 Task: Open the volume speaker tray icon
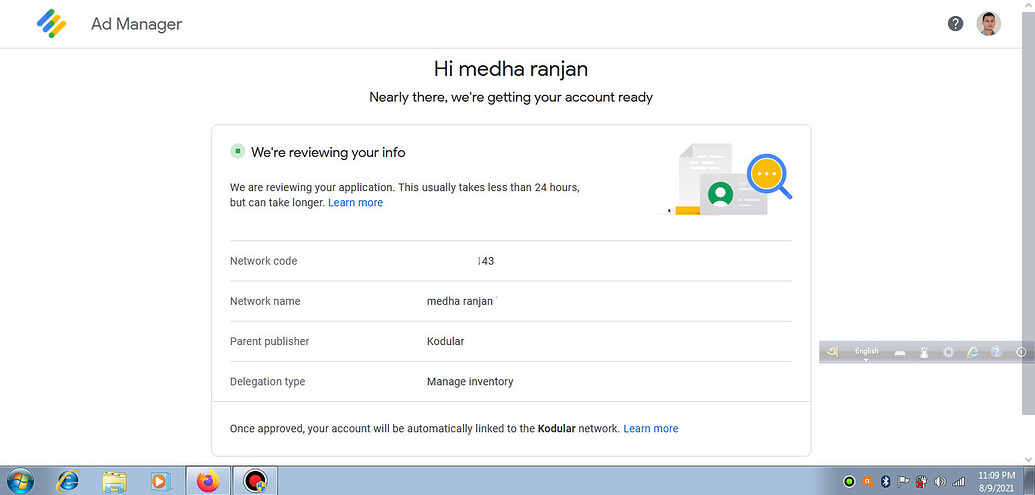pos(940,481)
